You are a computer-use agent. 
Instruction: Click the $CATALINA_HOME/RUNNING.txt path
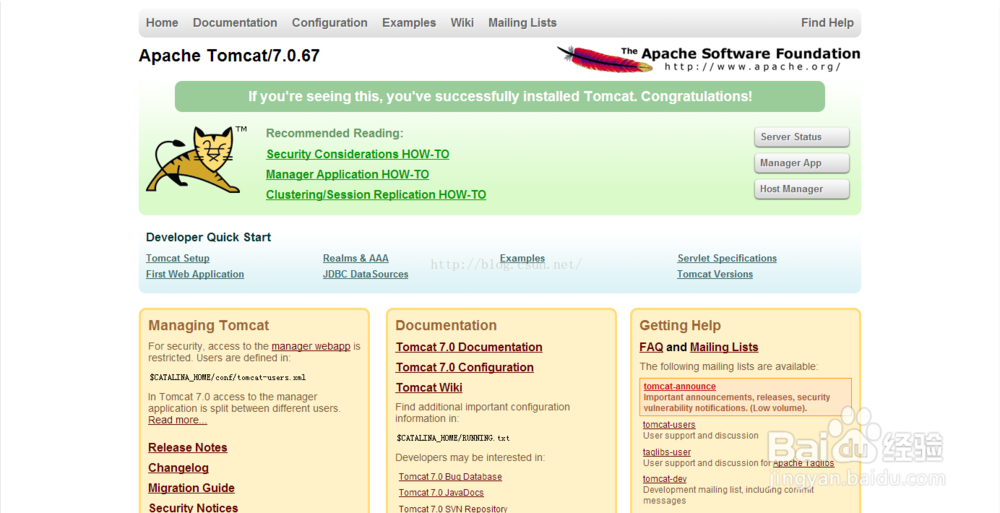tap(453, 438)
